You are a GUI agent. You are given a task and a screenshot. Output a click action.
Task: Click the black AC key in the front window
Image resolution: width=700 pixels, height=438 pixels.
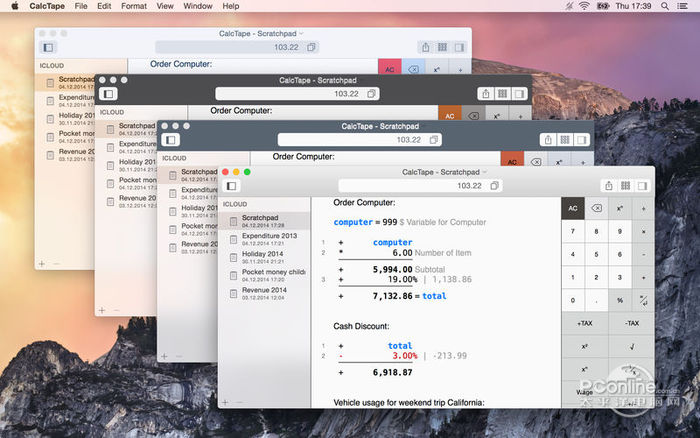[573, 208]
